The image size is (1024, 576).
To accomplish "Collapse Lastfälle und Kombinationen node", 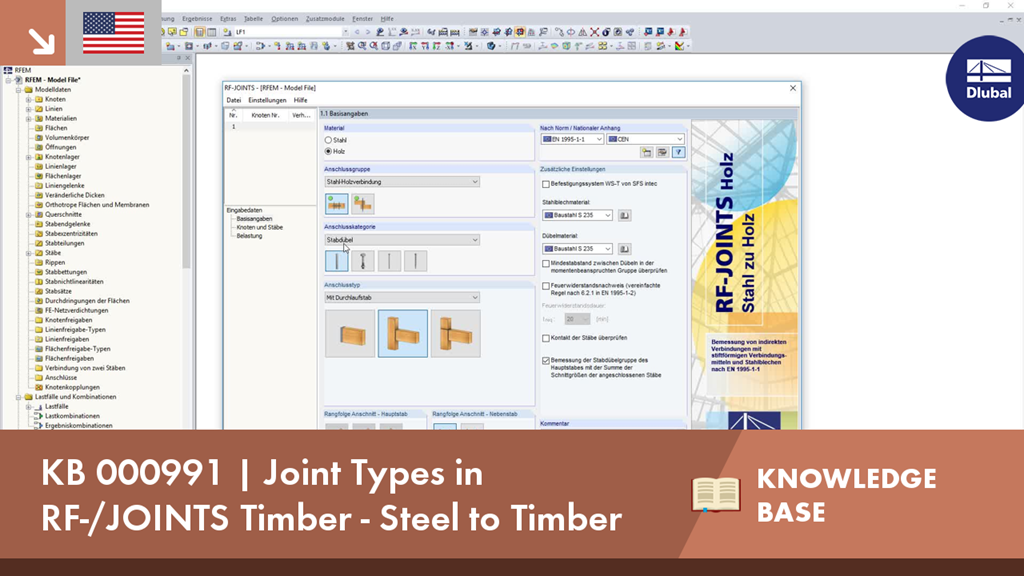I will click(x=19, y=397).
